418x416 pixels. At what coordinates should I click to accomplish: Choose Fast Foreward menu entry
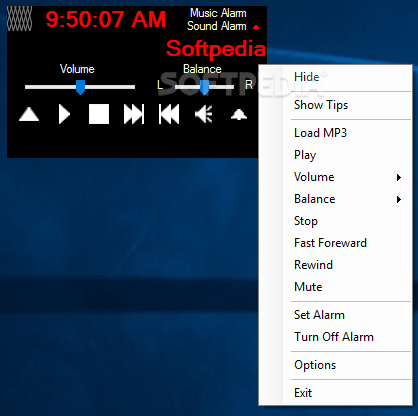tap(335, 243)
